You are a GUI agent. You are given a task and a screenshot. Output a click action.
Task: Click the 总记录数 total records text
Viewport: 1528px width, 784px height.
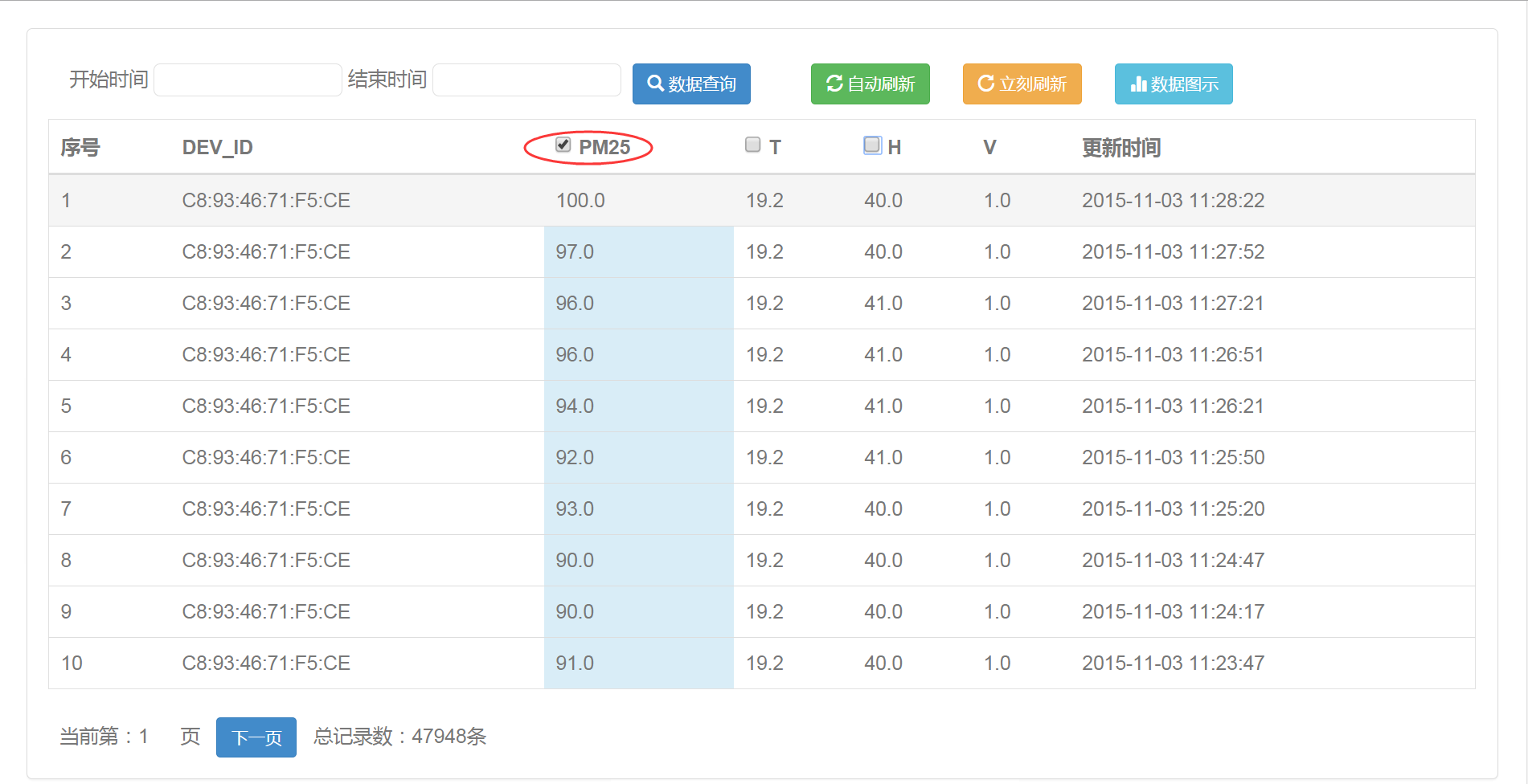click(399, 737)
